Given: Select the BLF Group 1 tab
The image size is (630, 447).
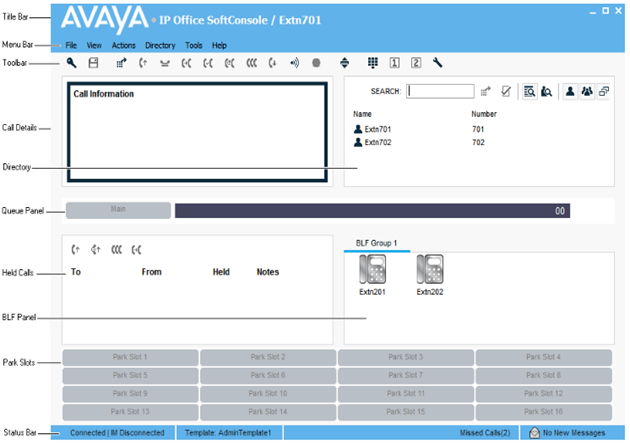Looking at the screenshot, I should click(x=377, y=243).
